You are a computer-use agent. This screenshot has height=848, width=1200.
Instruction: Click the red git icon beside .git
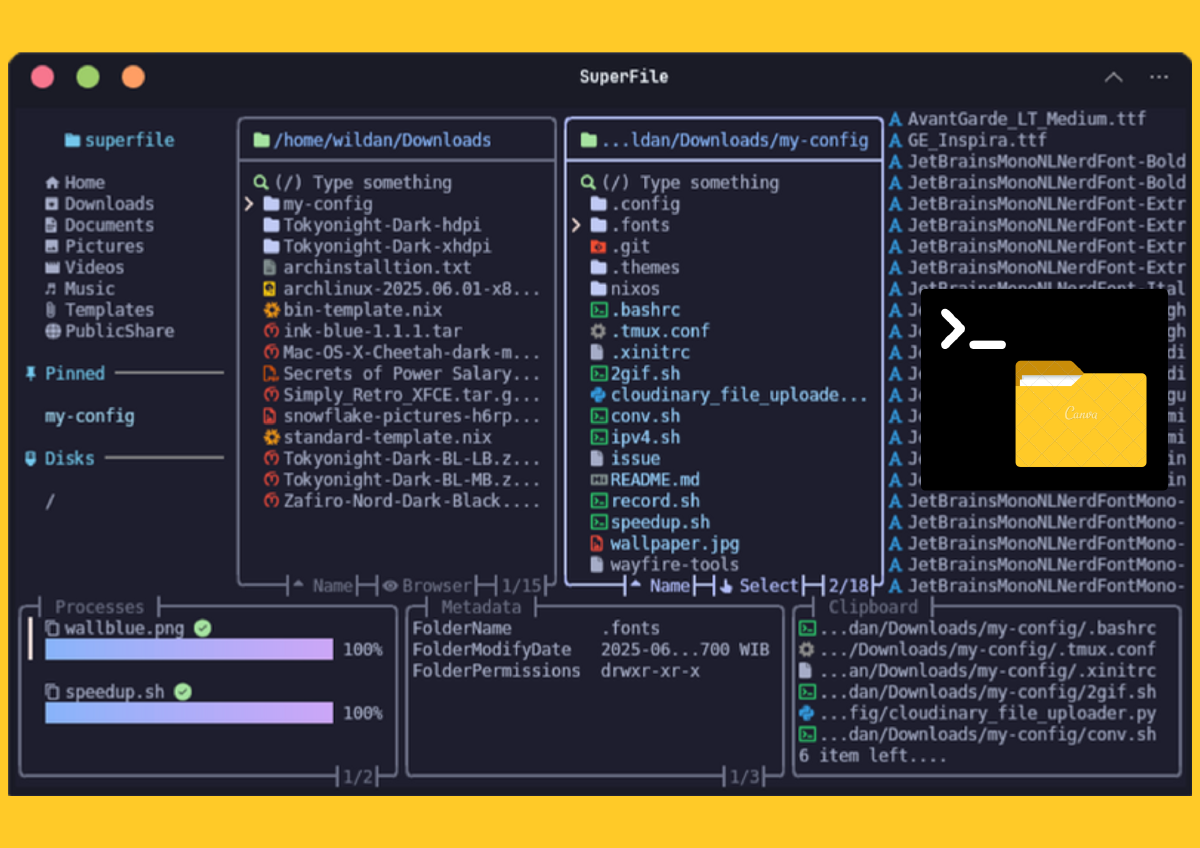click(598, 246)
